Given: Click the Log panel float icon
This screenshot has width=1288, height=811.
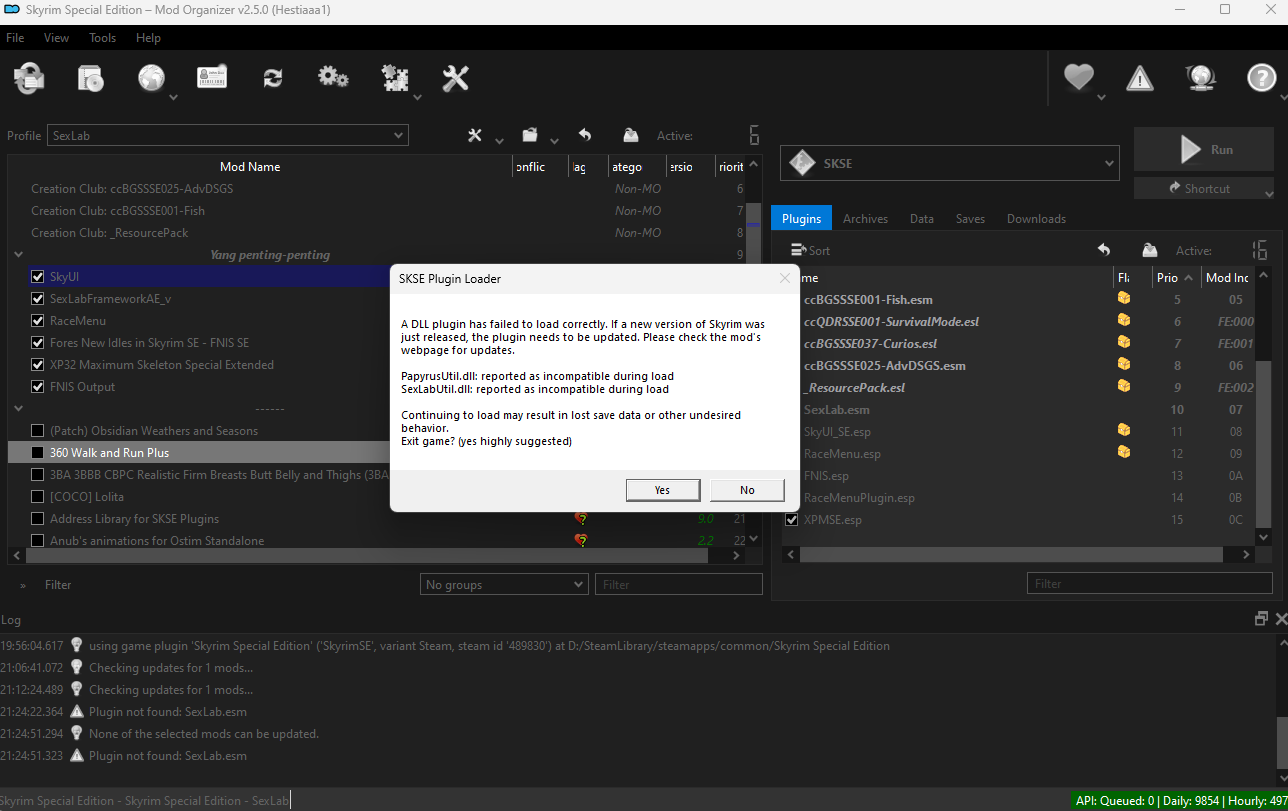Looking at the screenshot, I should click(x=1261, y=619).
